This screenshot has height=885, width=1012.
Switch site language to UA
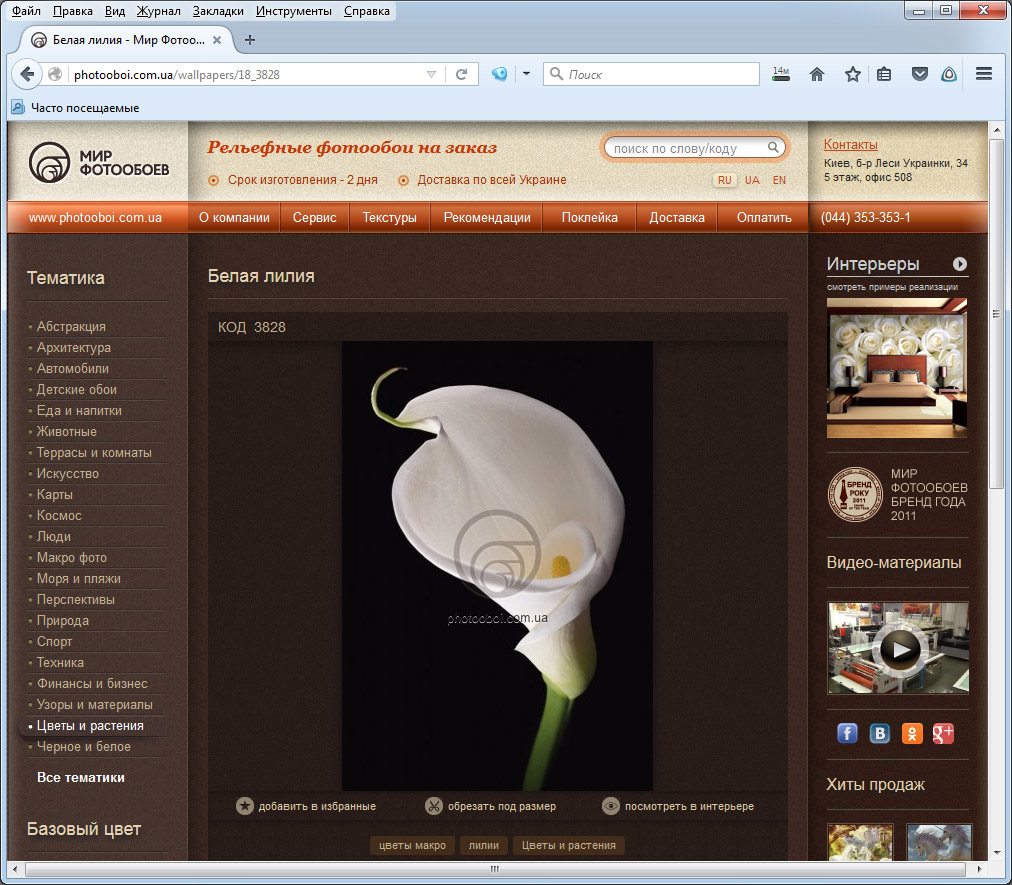coord(752,180)
